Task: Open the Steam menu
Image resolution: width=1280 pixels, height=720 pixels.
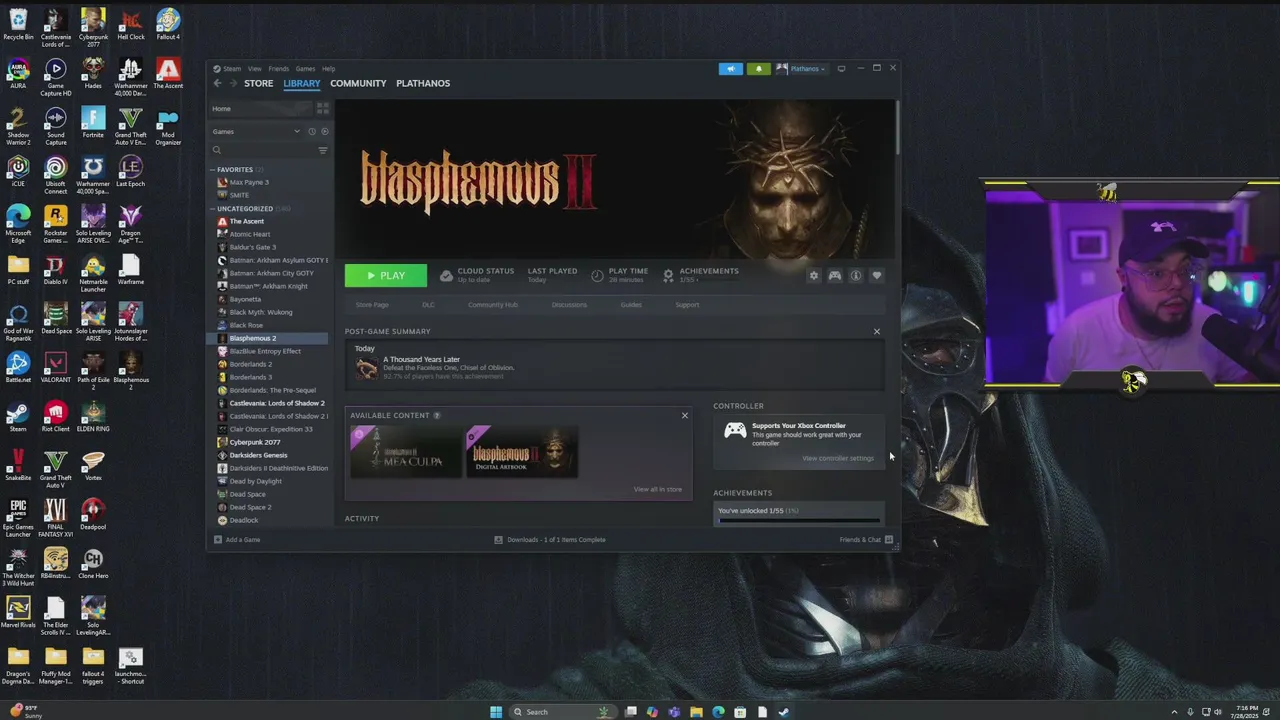Action: [231, 69]
